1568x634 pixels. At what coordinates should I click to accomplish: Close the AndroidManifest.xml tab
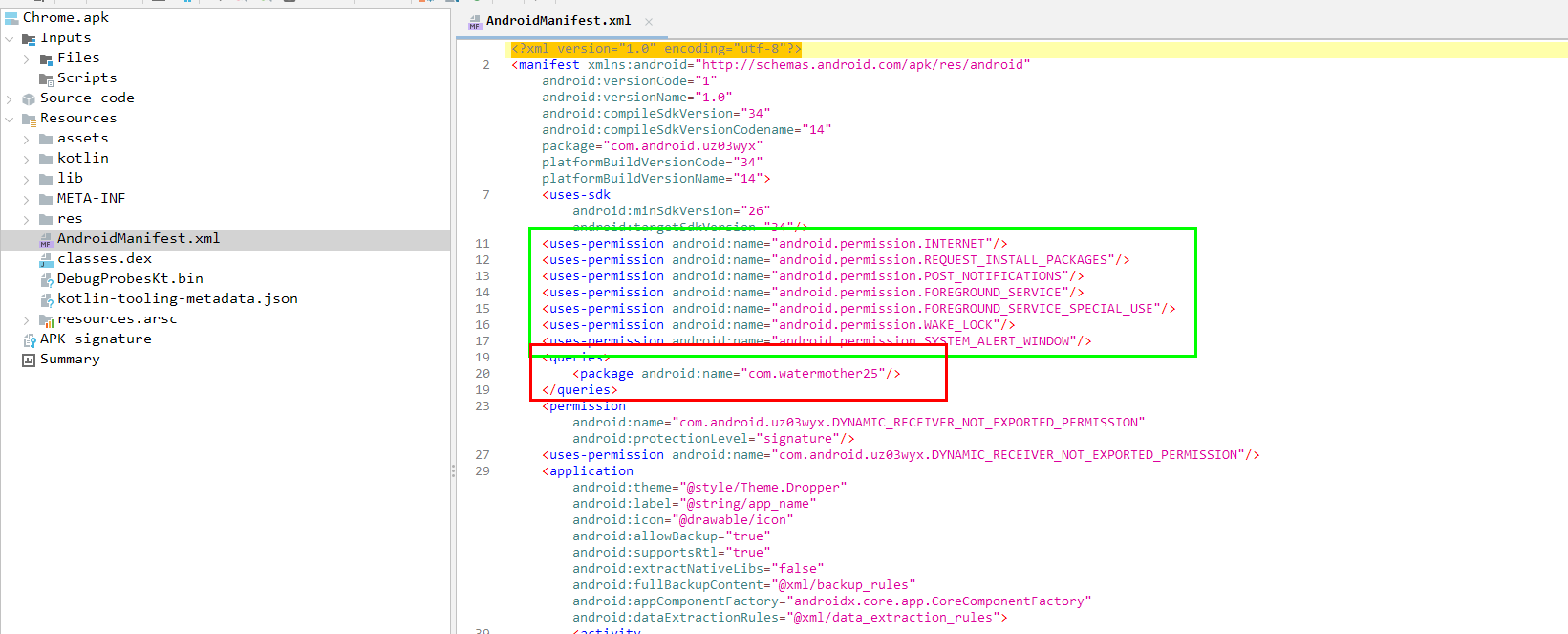(649, 21)
